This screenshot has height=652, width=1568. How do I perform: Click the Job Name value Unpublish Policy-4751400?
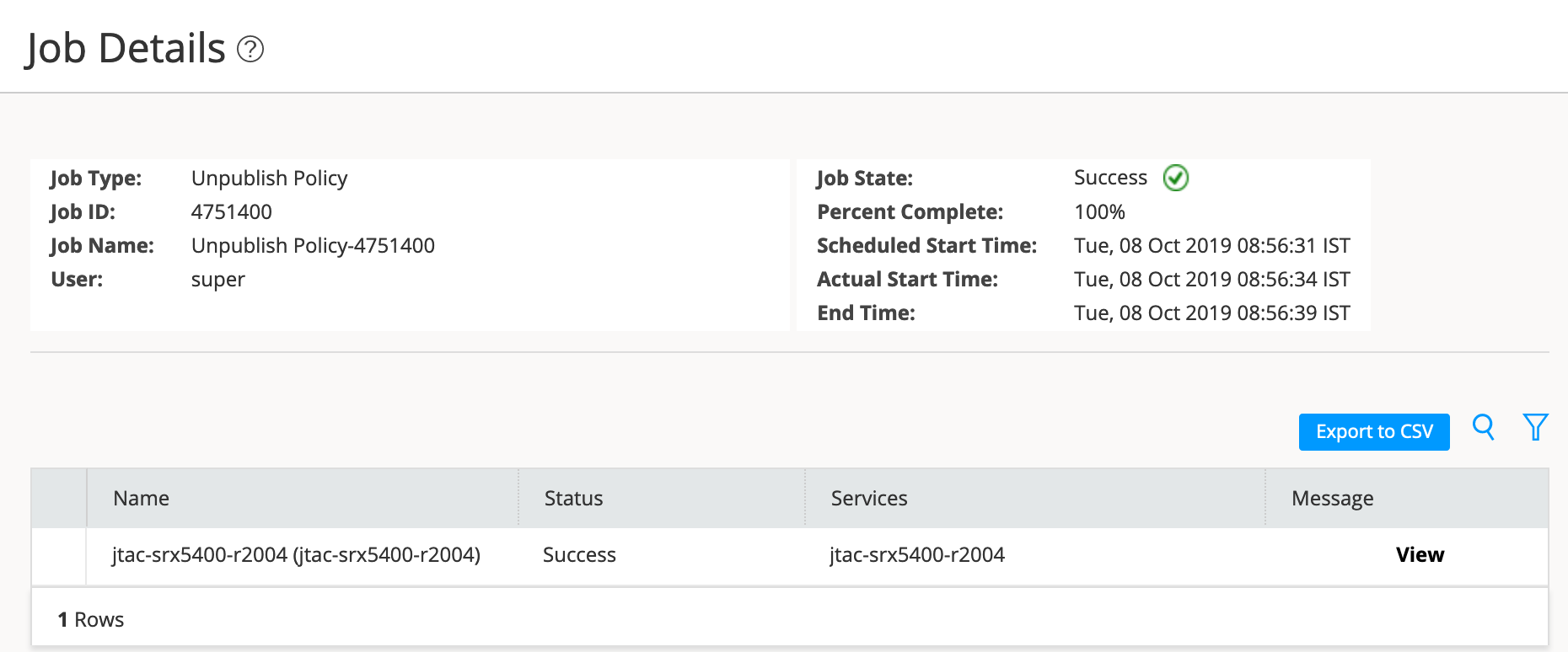313,246
